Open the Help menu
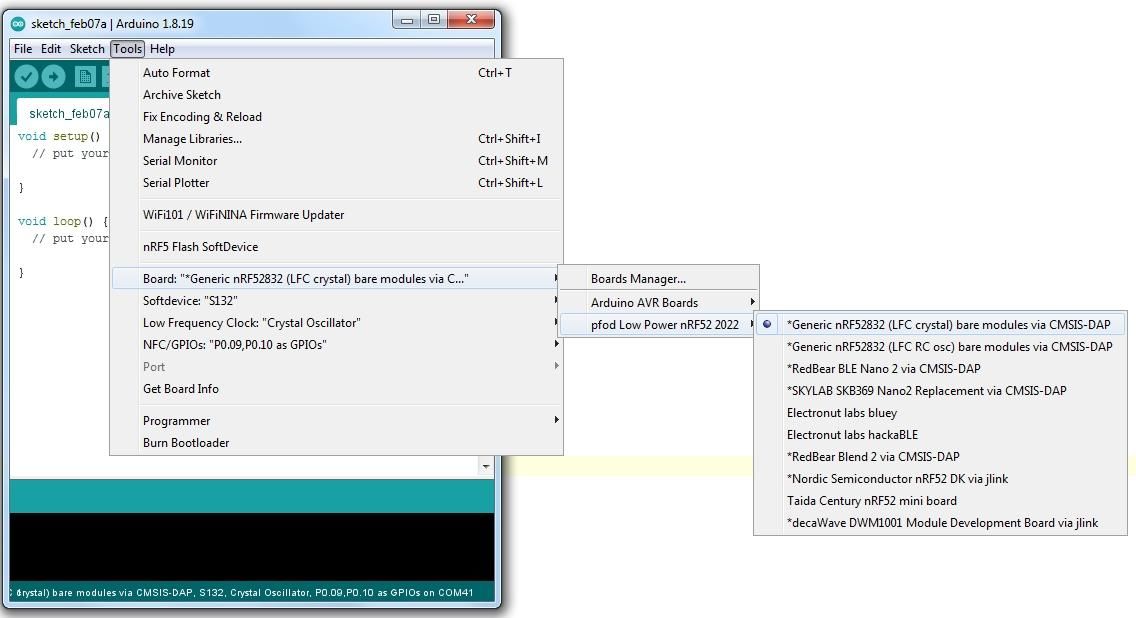Screen dimensions: 1136x618 click(162, 48)
